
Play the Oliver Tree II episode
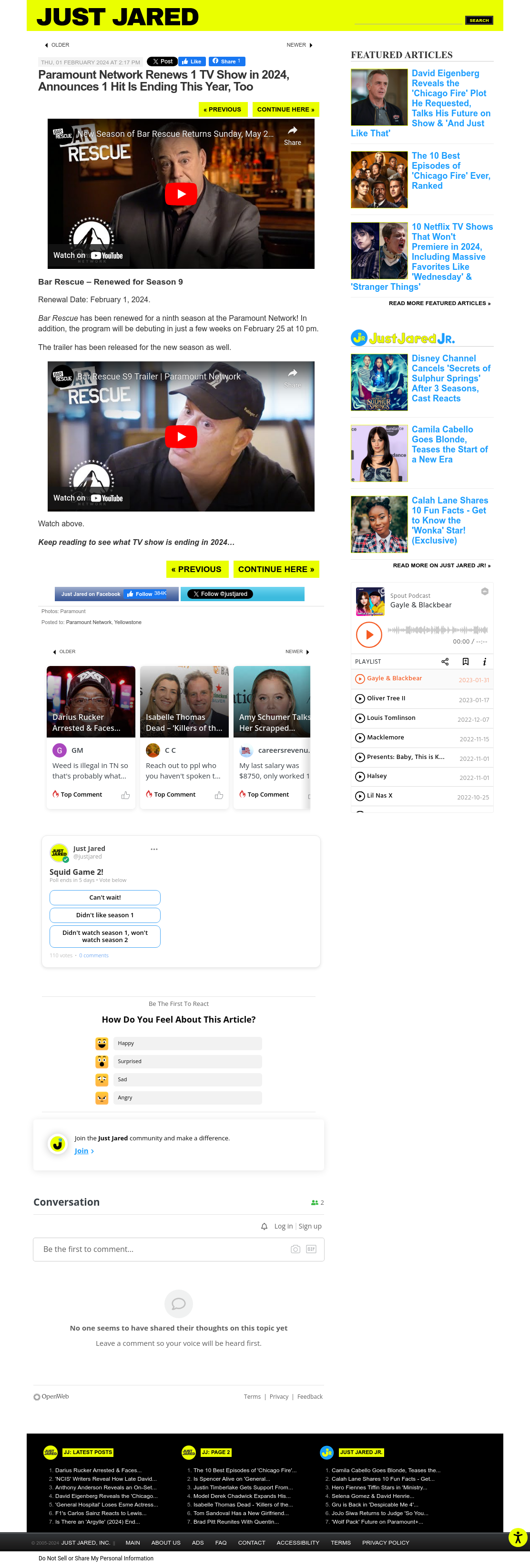tap(360, 699)
